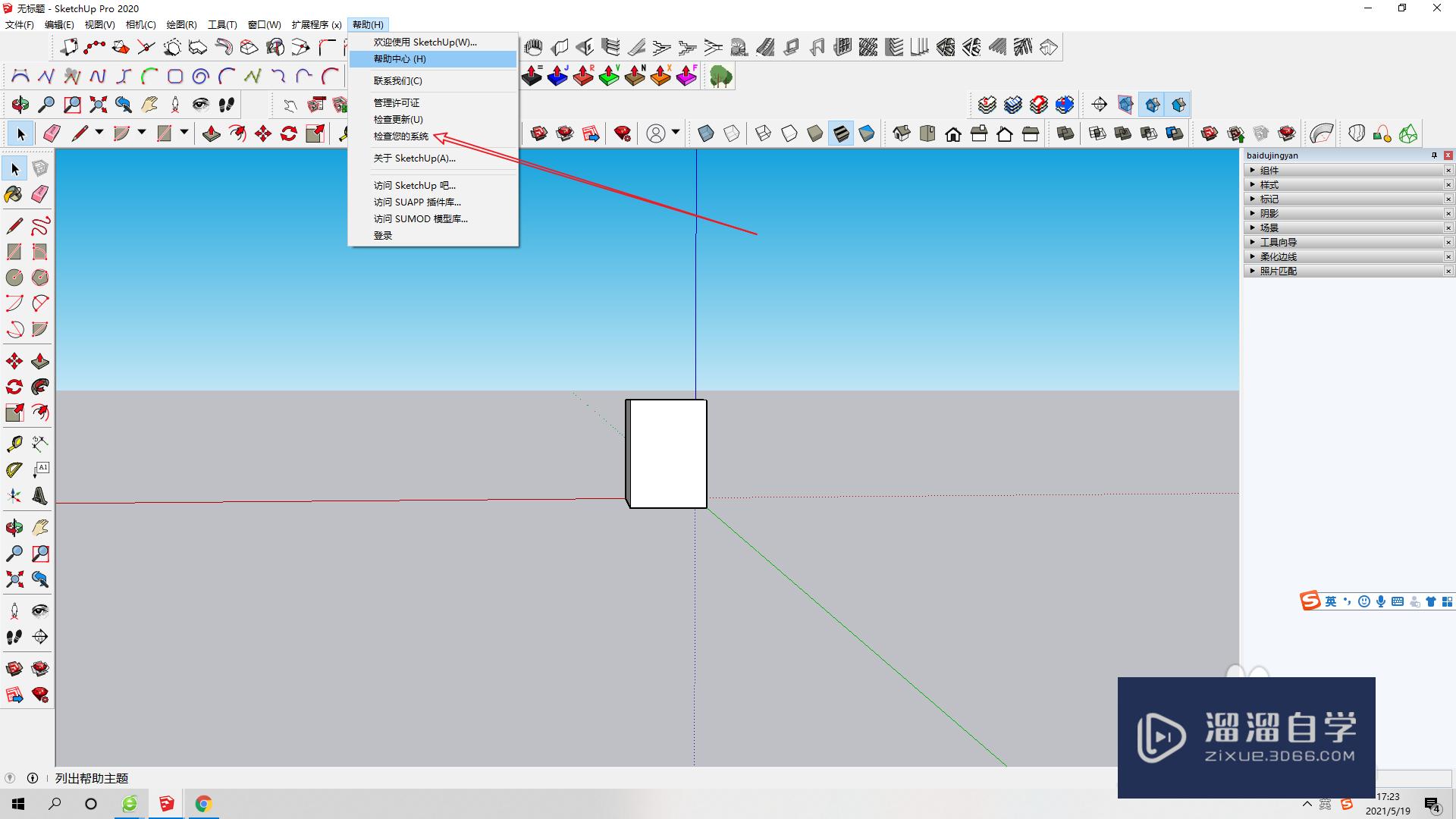
Task: Select the Section Plane tool in left toolbar
Action: (40, 636)
